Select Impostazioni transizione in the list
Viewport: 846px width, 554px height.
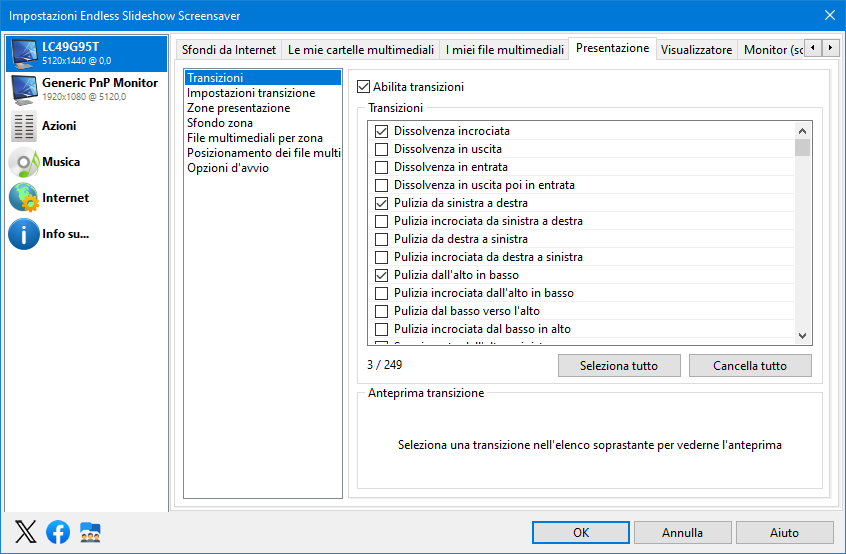263,93
